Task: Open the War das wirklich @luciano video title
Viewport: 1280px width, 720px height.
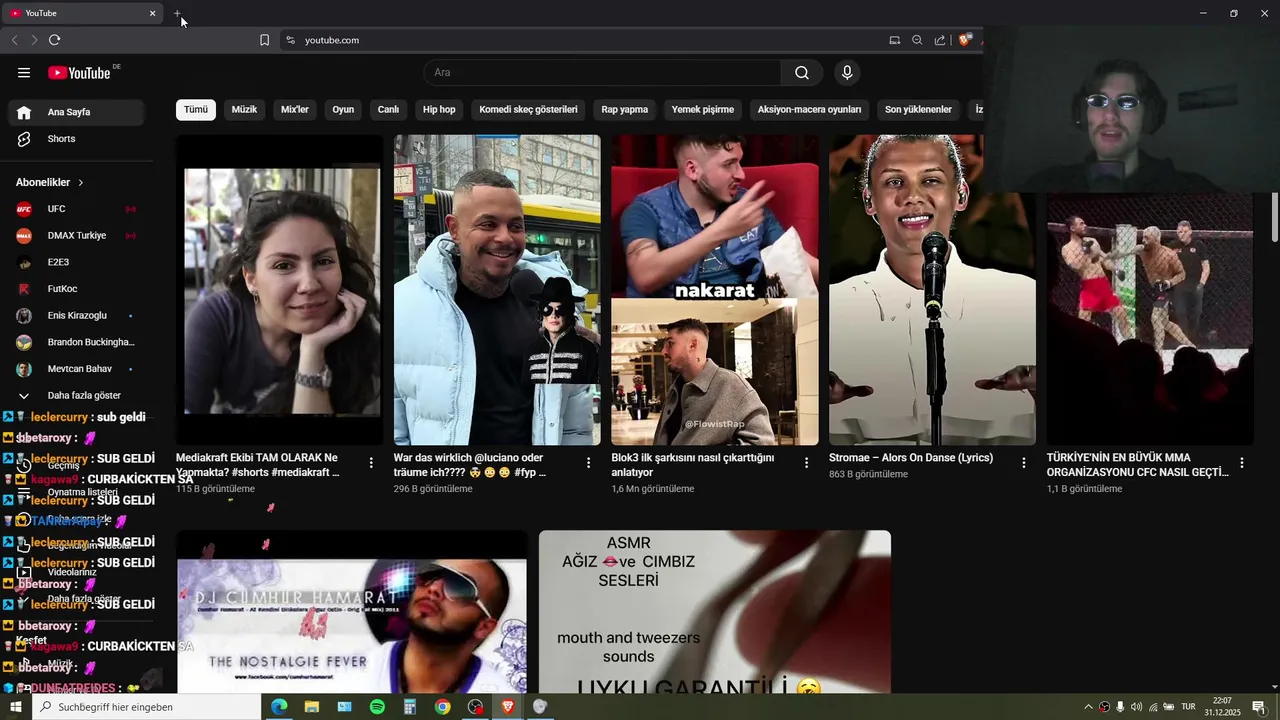Action: pyautogui.click(x=470, y=465)
